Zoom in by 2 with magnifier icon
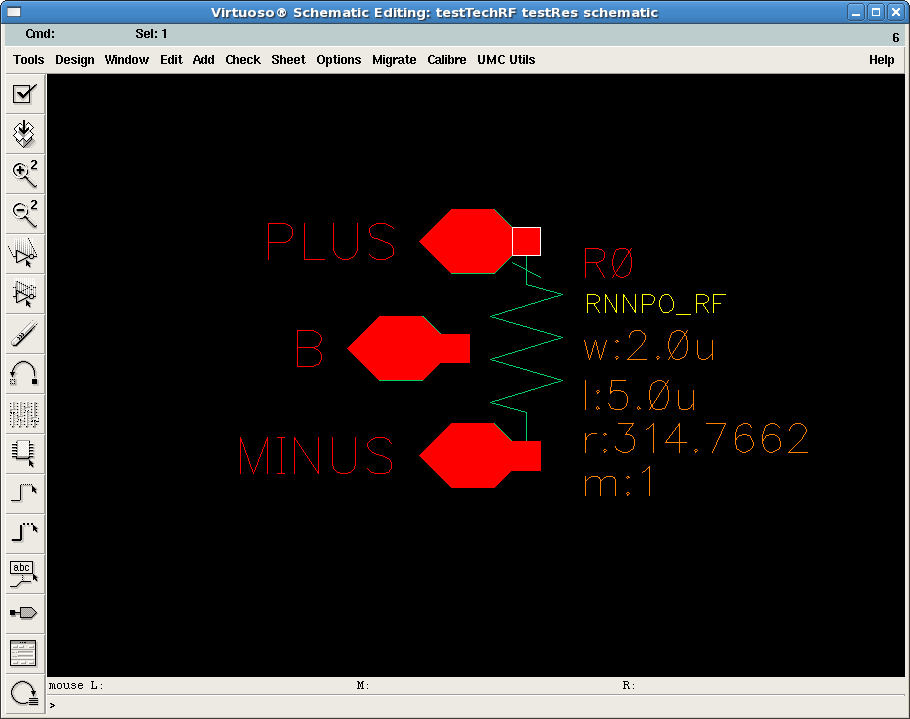This screenshot has height=719, width=910. pyautogui.click(x=24, y=174)
